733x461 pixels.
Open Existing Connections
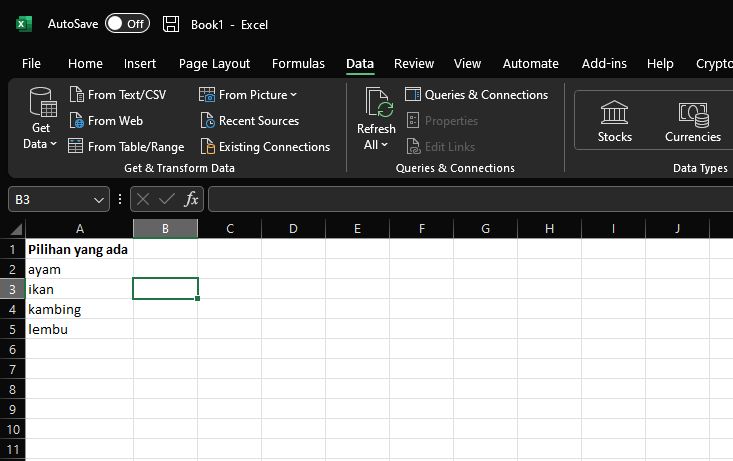point(265,147)
